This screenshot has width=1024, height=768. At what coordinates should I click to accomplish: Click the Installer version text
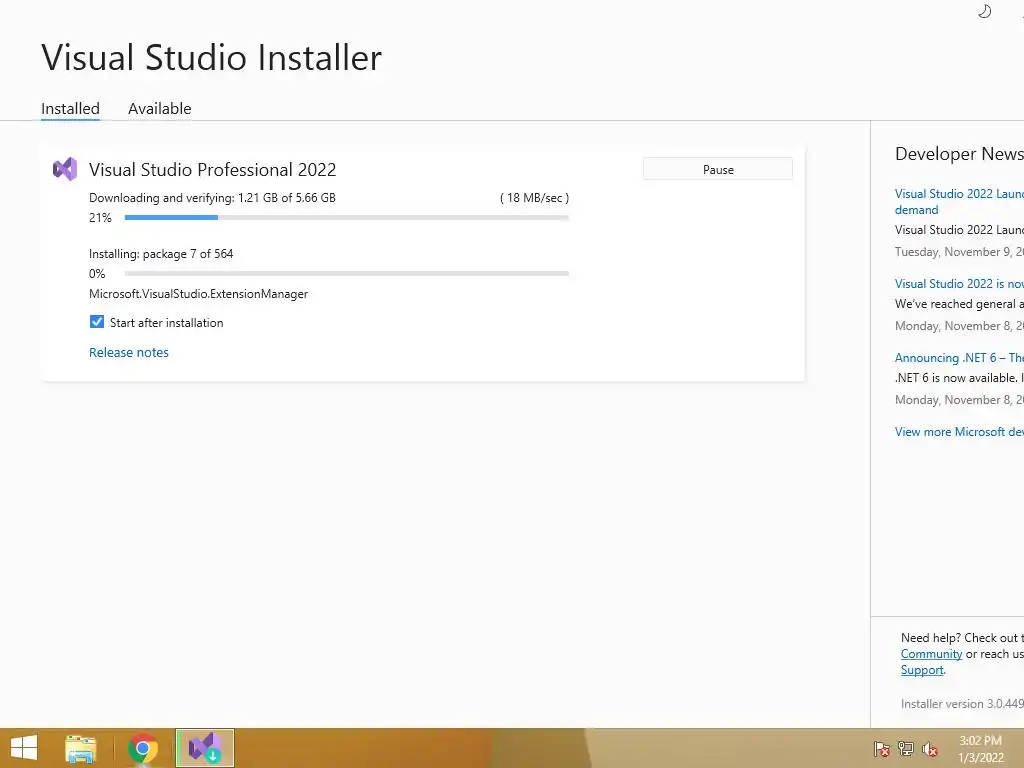point(962,704)
